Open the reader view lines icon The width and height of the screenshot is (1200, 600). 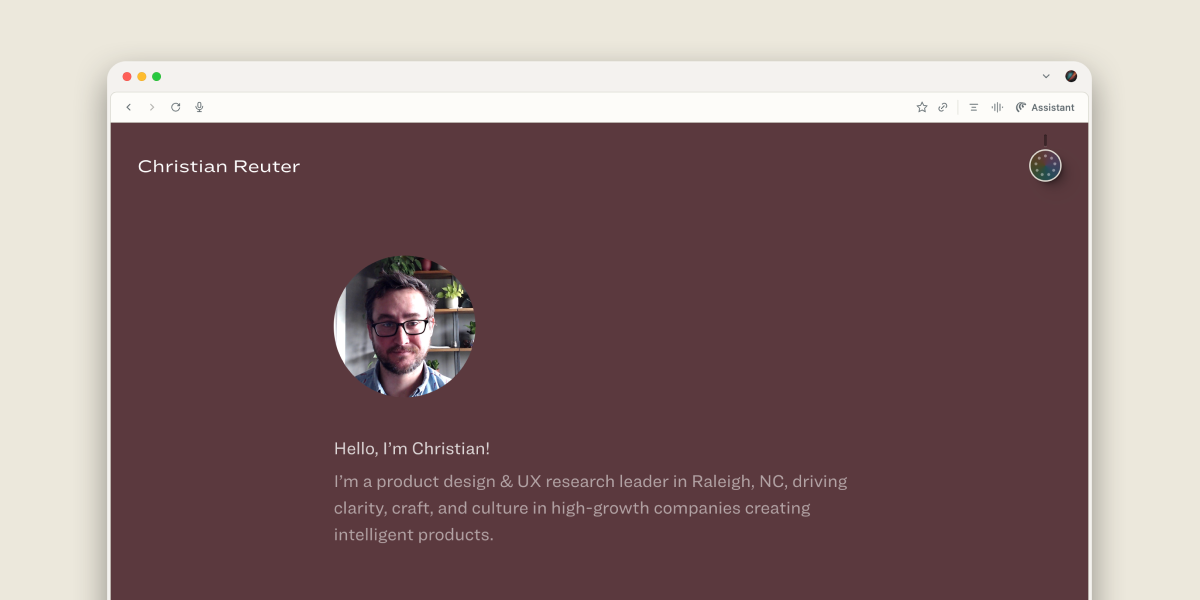point(973,107)
